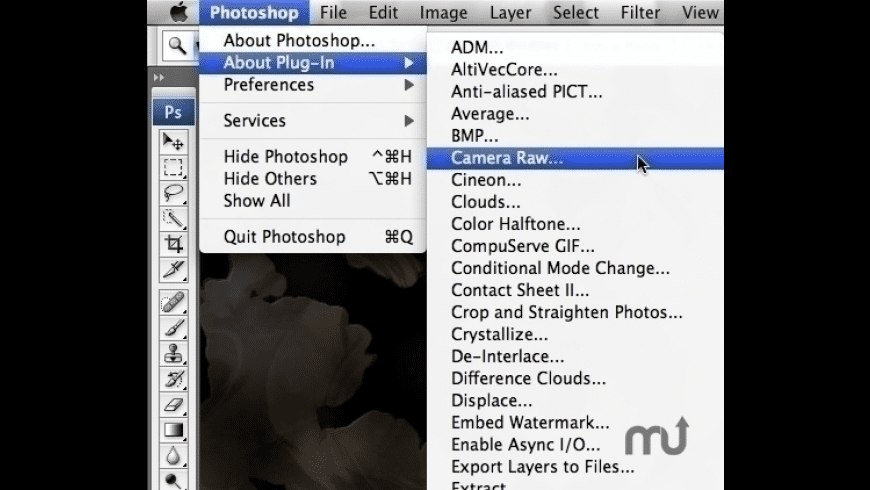Select the Magic Wand tool

coord(173,217)
